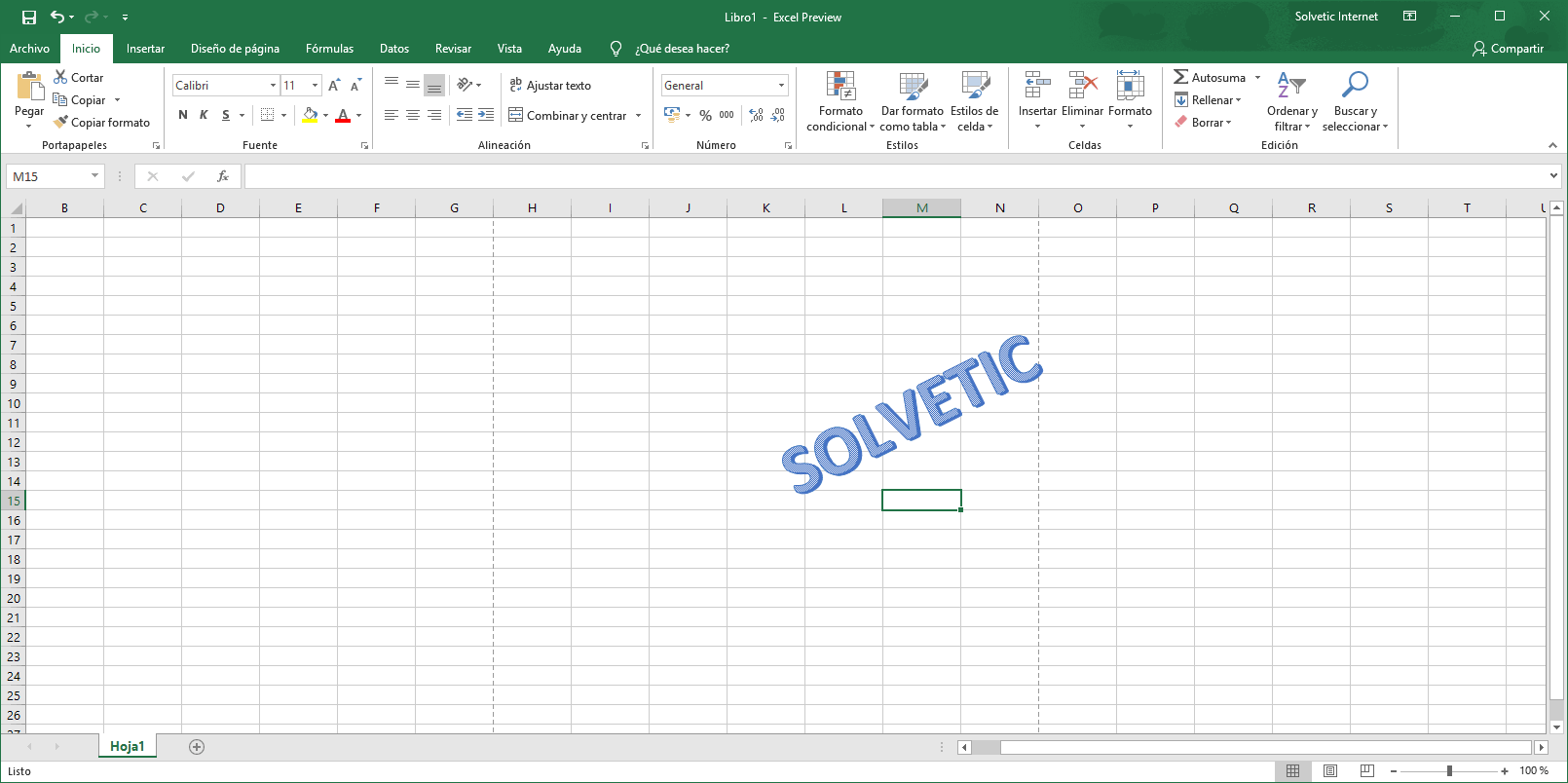Apply the borders icon
Screen dimensions: 1568x783
tap(268, 115)
